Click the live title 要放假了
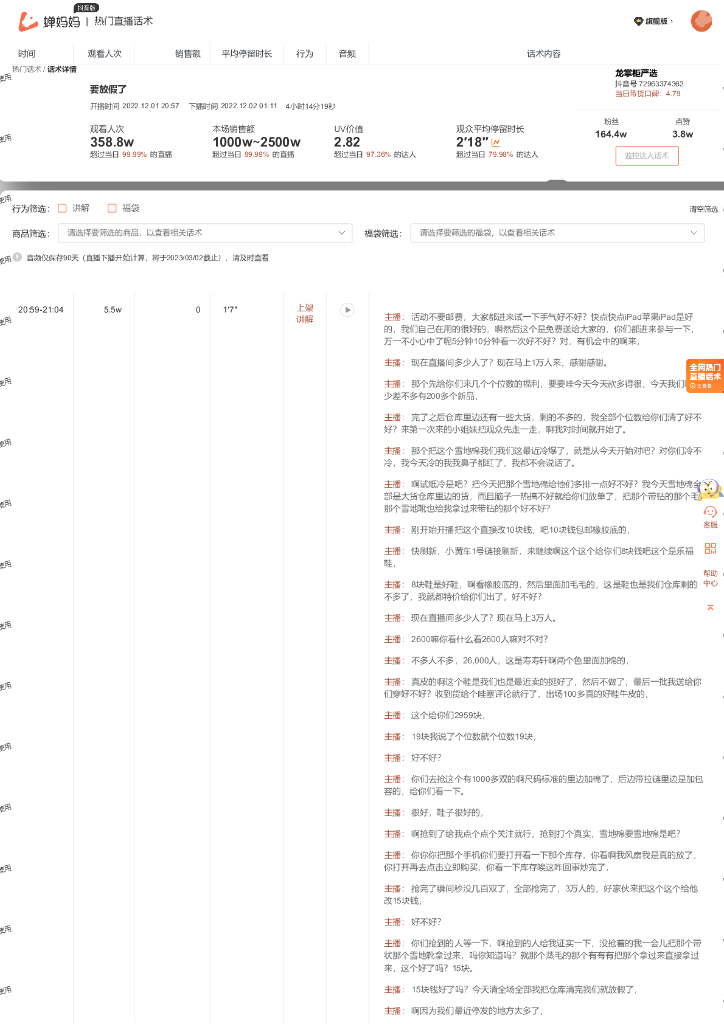The image size is (724, 1024). point(108,89)
